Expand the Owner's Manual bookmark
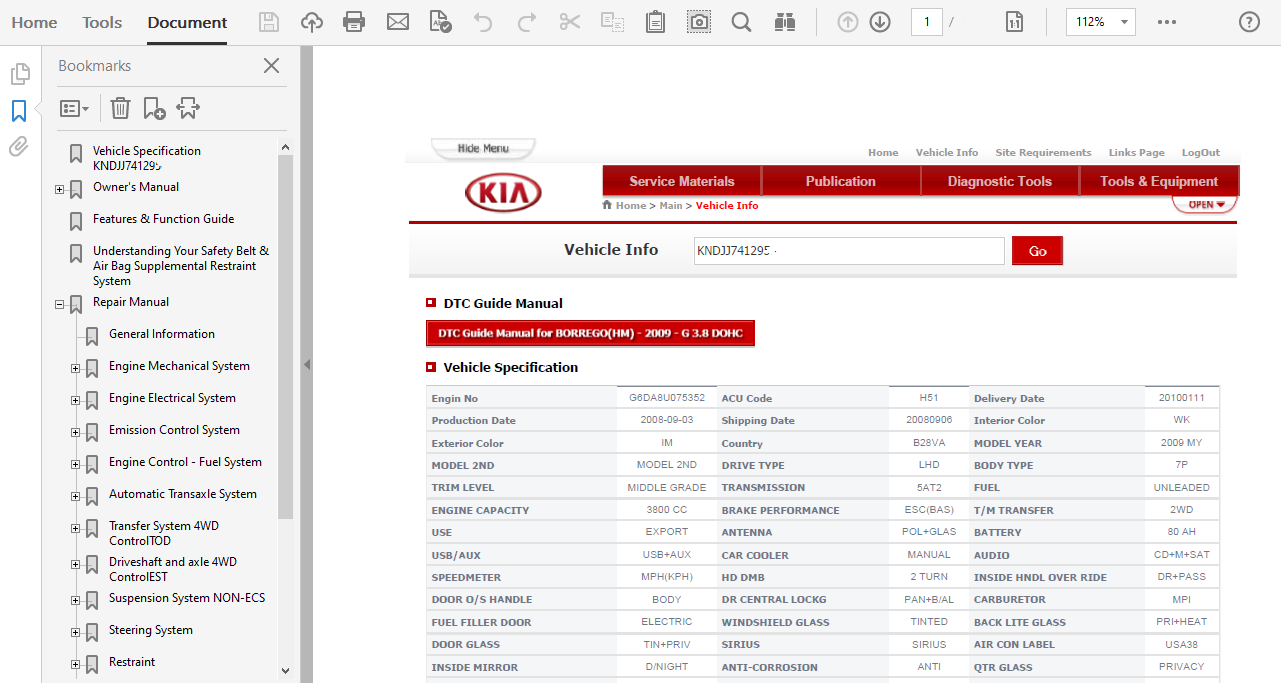This screenshot has width=1281, height=683. tap(60, 189)
